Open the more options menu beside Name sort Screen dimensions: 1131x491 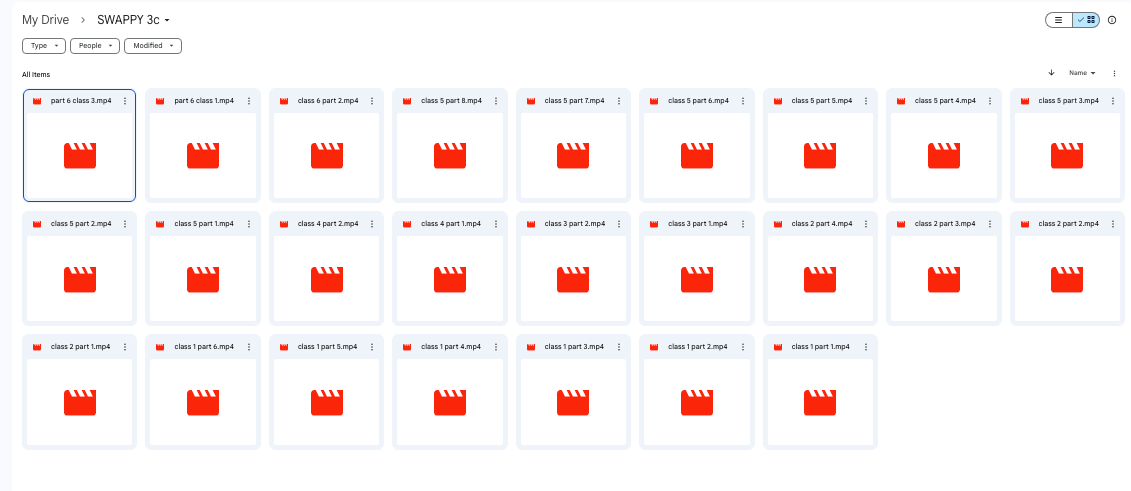click(1114, 73)
